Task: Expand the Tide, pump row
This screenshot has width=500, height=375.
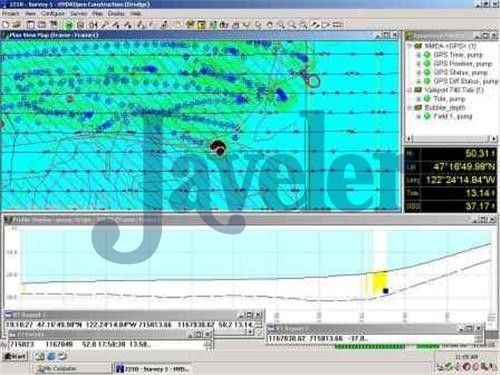Action: pyautogui.click(x=419, y=99)
